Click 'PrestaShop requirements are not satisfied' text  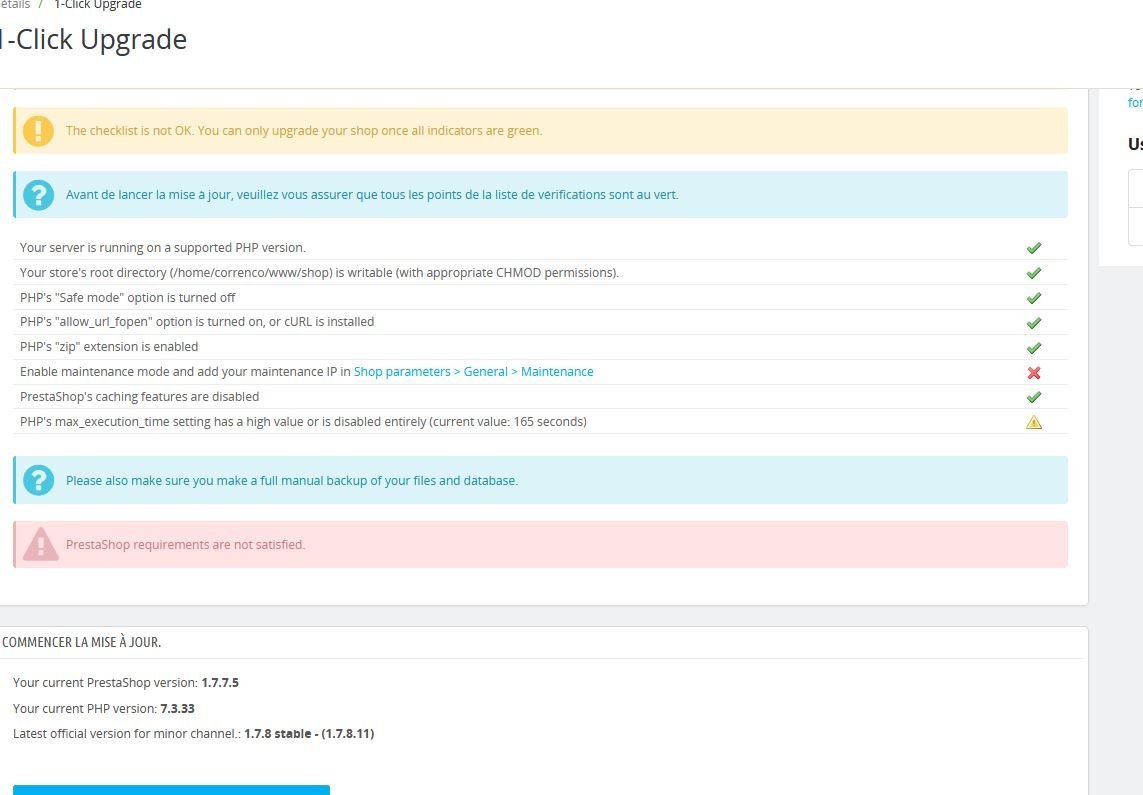185,545
